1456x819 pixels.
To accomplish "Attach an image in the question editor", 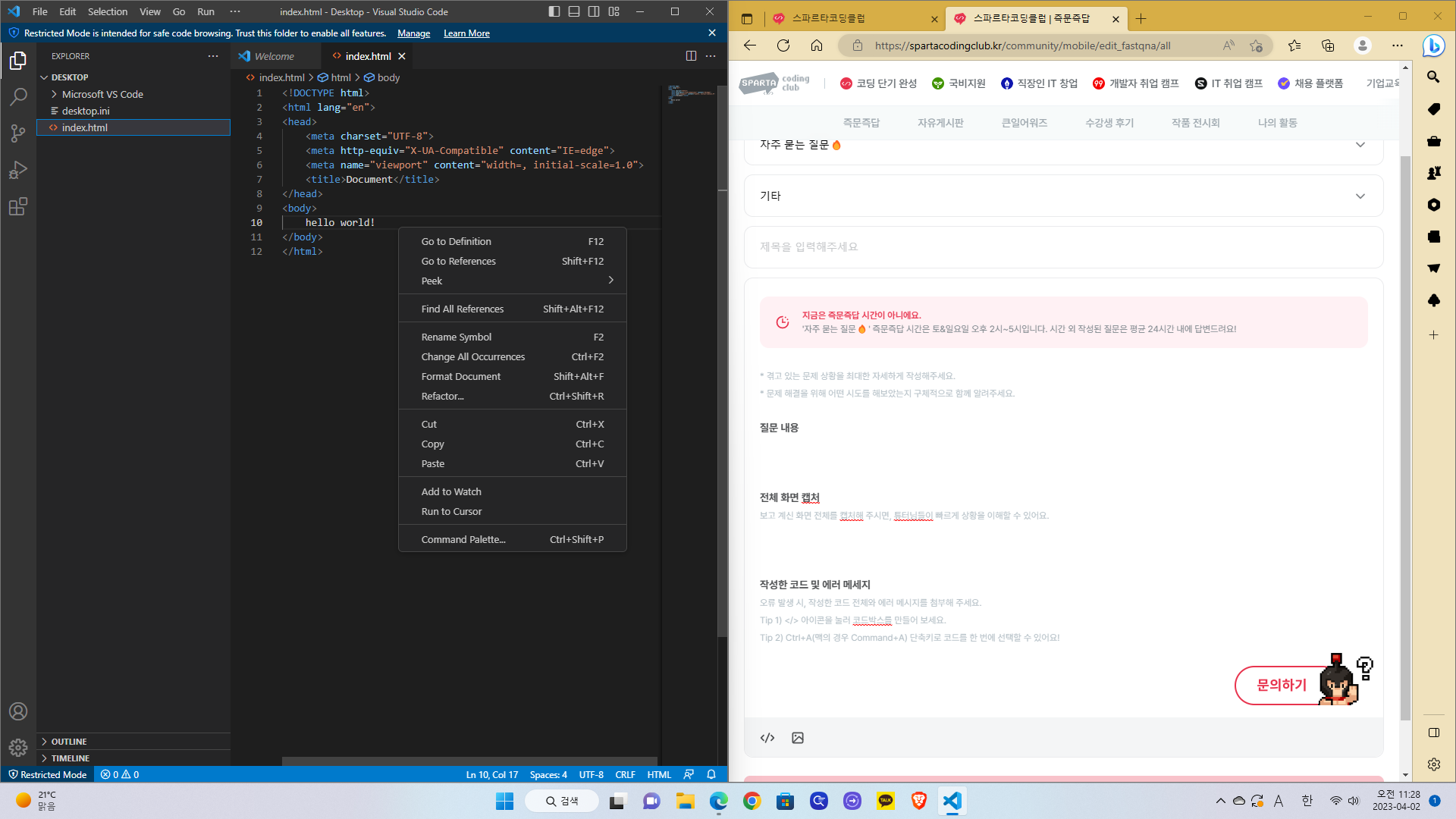I will click(x=798, y=738).
